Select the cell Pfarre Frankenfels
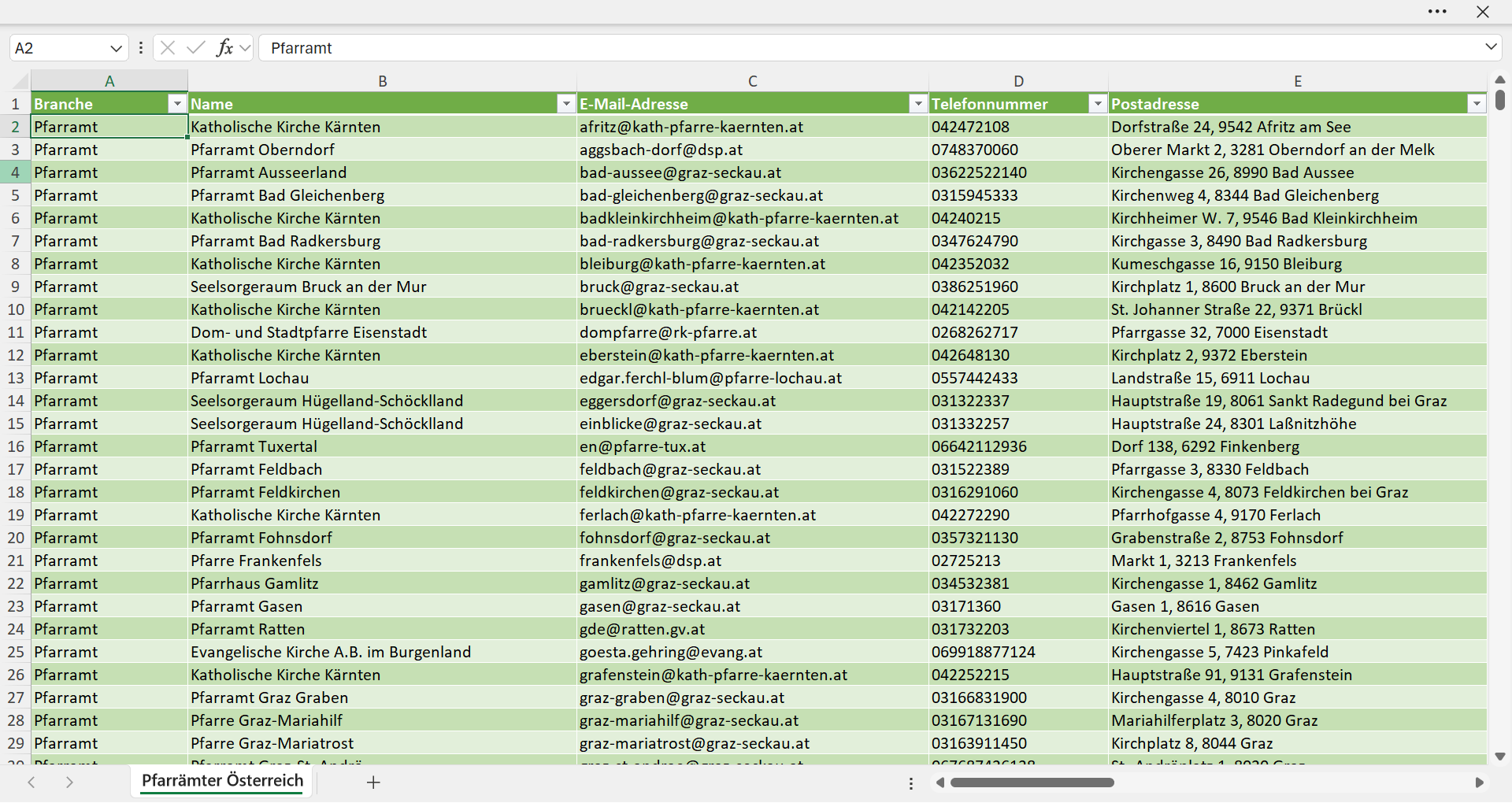 point(383,561)
